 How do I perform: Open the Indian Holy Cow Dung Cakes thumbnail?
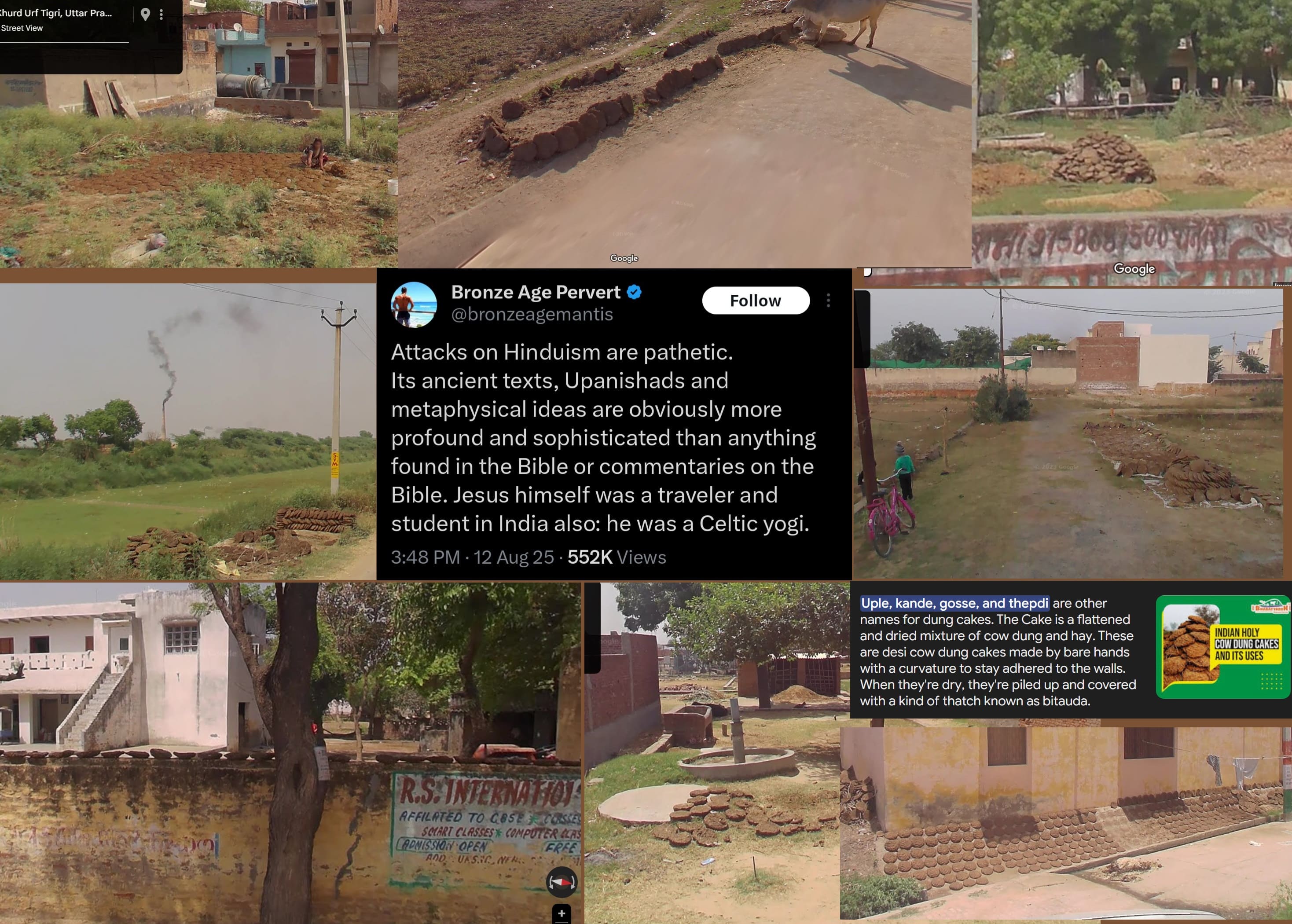coord(1223,648)
